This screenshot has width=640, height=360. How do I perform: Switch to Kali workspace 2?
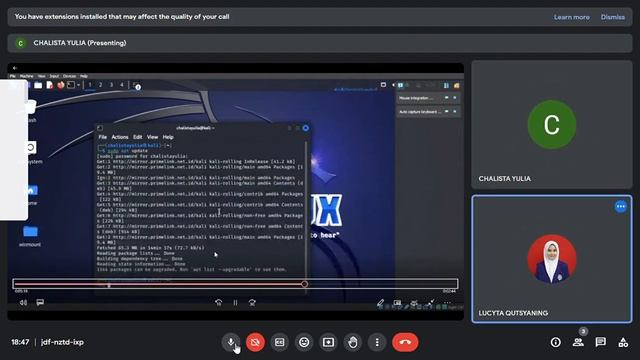(100, 85)
